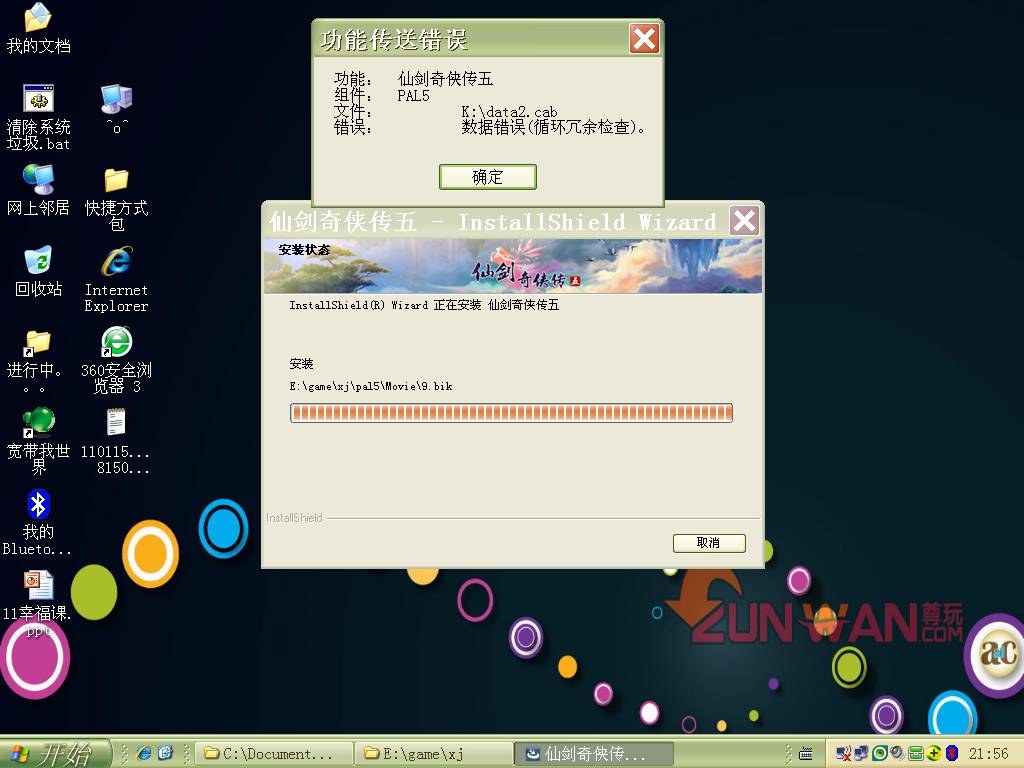Select 快捷方式包 folder icon
1024x768 pixels.
click(117, 199)
